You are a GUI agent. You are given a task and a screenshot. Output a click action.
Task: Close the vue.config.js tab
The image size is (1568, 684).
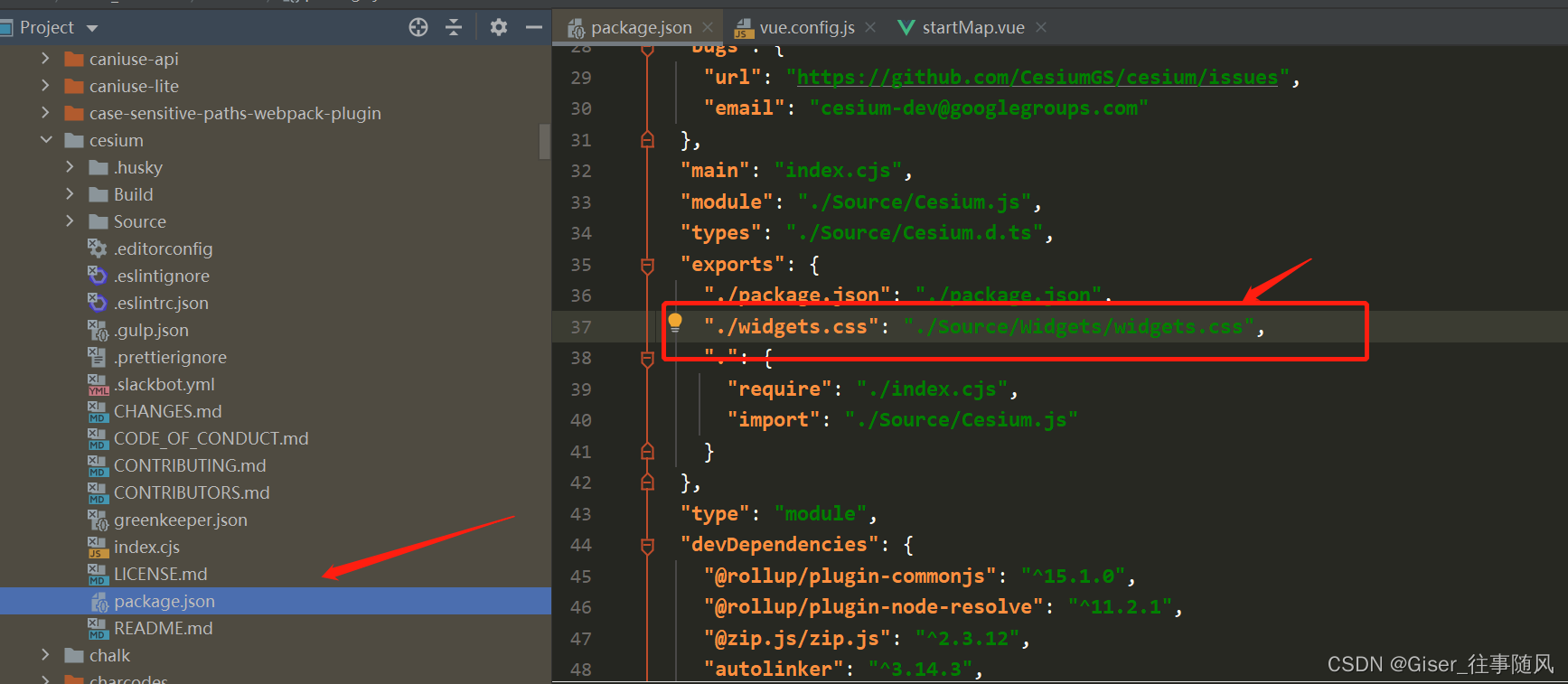coord(870,28)
